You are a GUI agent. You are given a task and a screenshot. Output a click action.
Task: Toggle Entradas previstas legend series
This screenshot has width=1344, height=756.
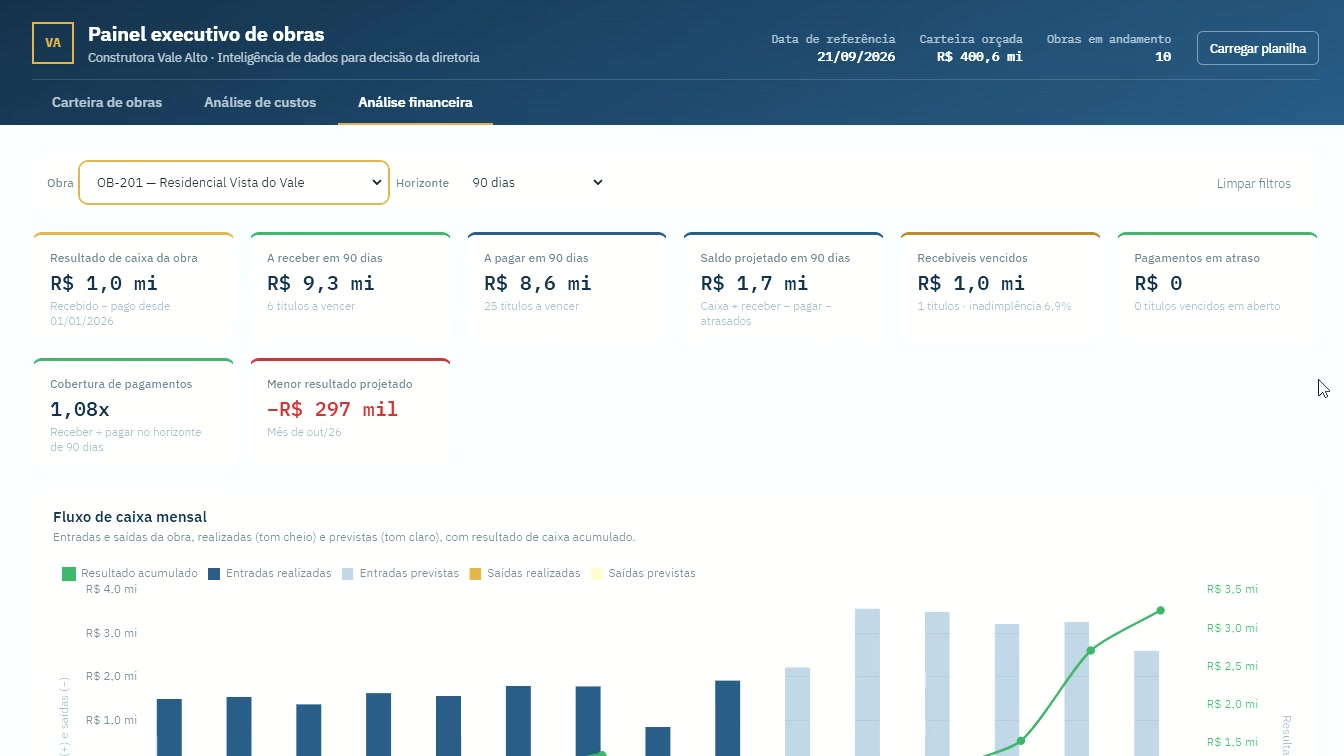[400, 574]
